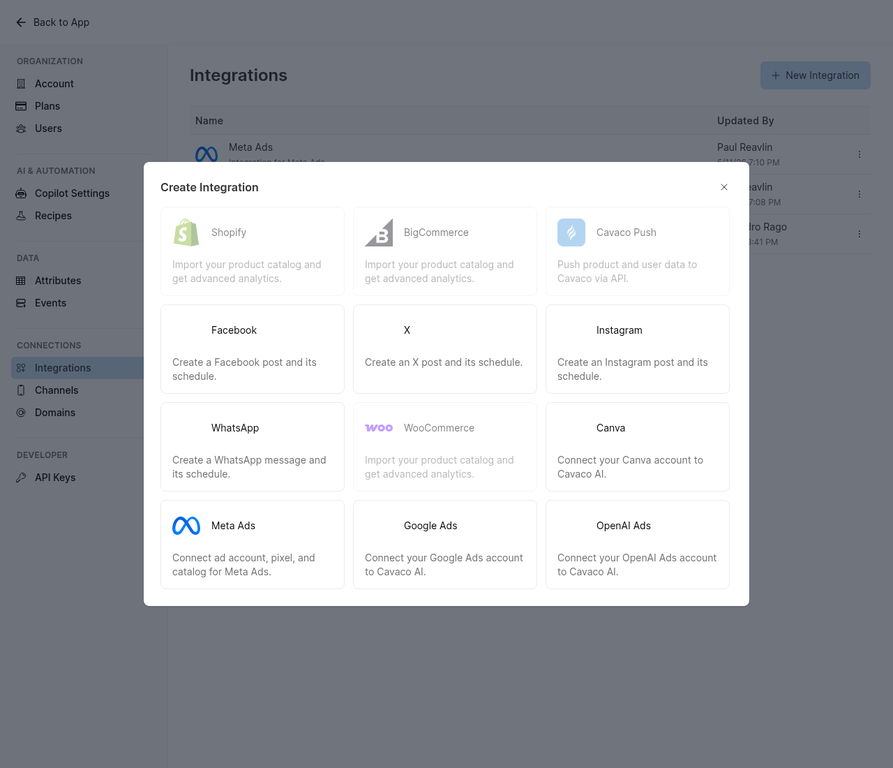Click the Recipes icon
The width and height of the screenshot is (893, 768).
point(21,216)
